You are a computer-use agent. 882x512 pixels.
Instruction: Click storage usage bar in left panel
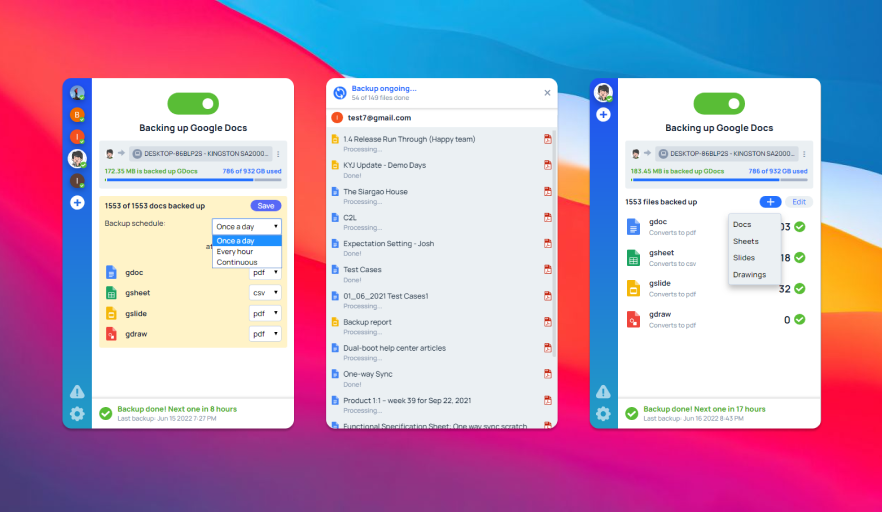193,180
